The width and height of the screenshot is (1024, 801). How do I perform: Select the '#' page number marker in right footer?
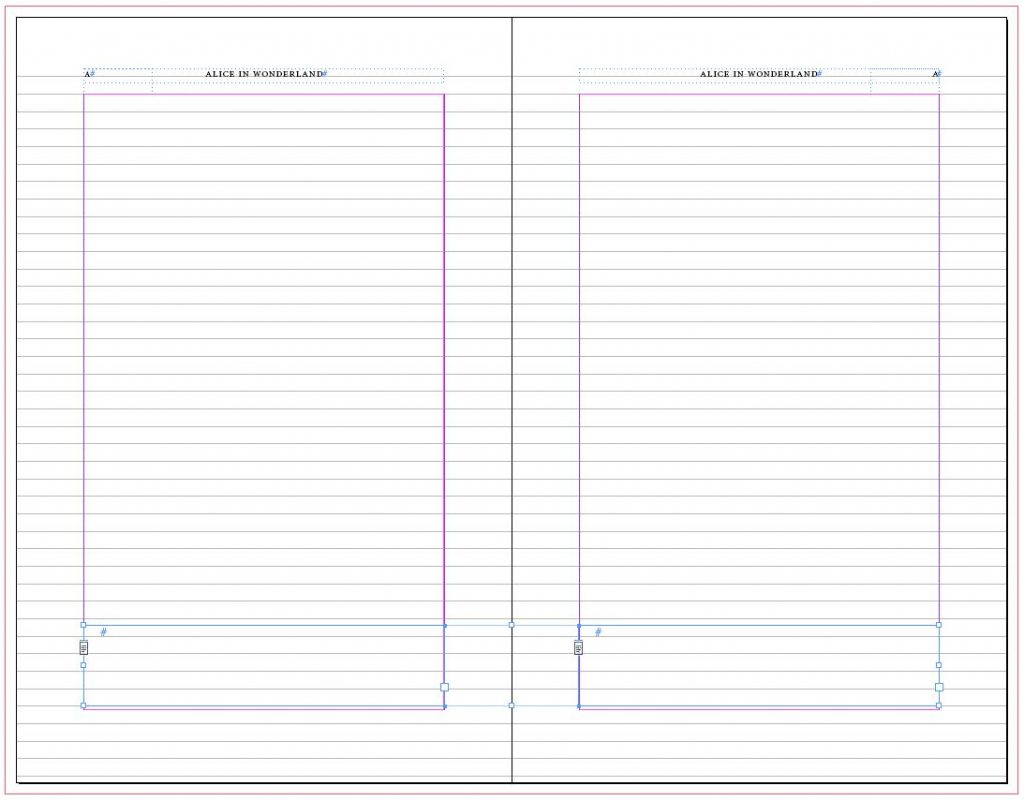(x=597, y=631)
